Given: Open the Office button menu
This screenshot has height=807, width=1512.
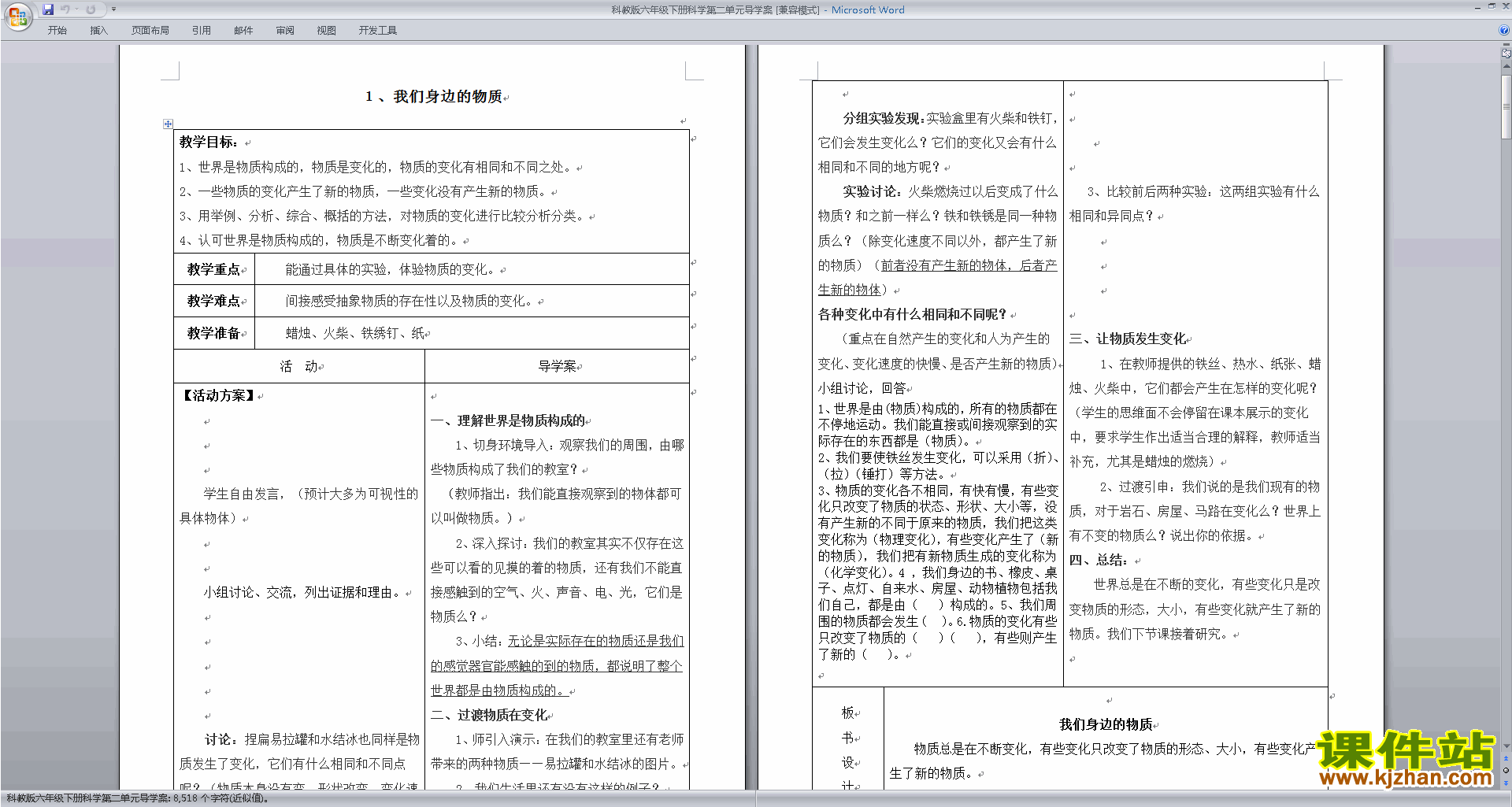Looking at the screenshot, I should pyautogui.click(x=17, y=16).
